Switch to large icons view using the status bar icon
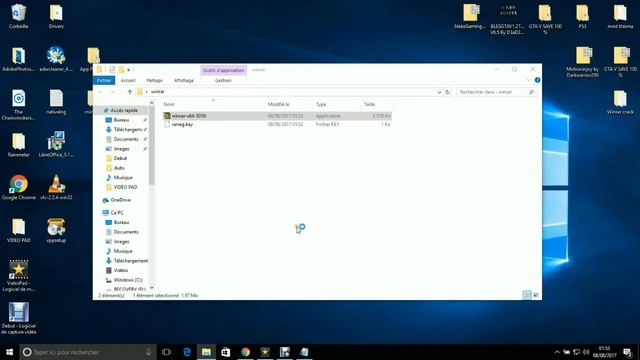 pyautogui.click(x=536, y=295)
